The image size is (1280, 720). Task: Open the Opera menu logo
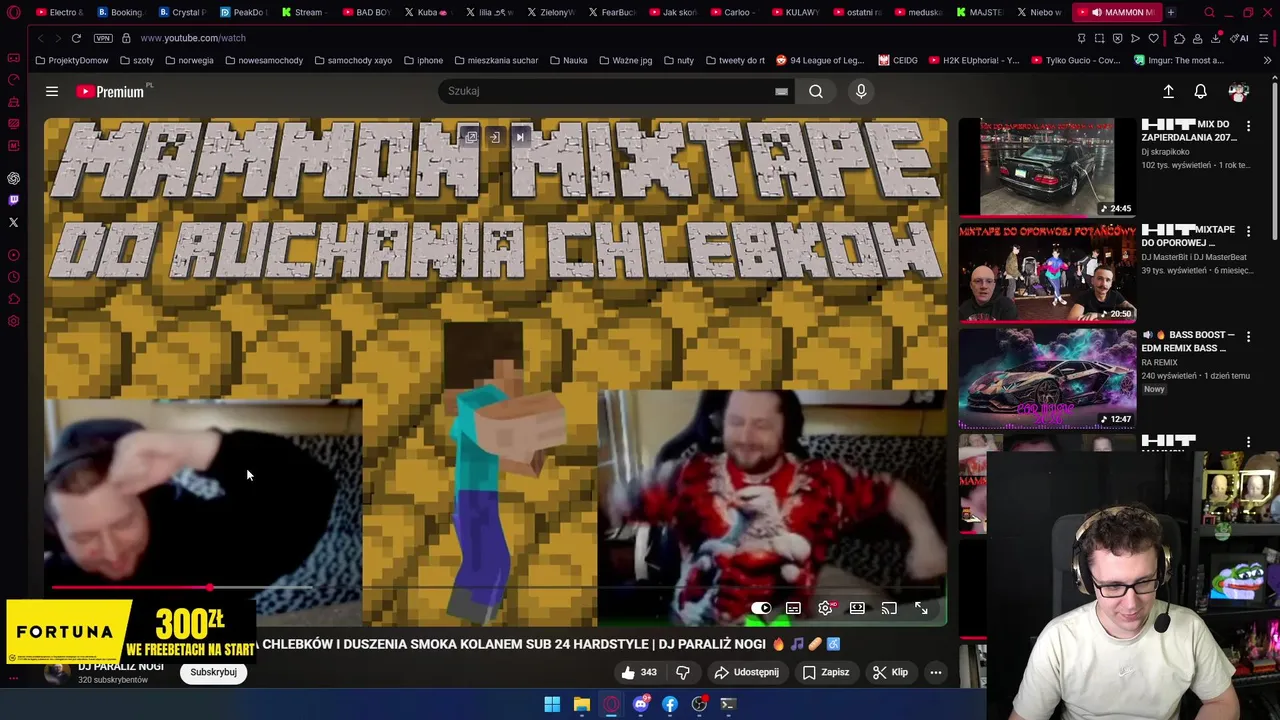tap(14, 12)
